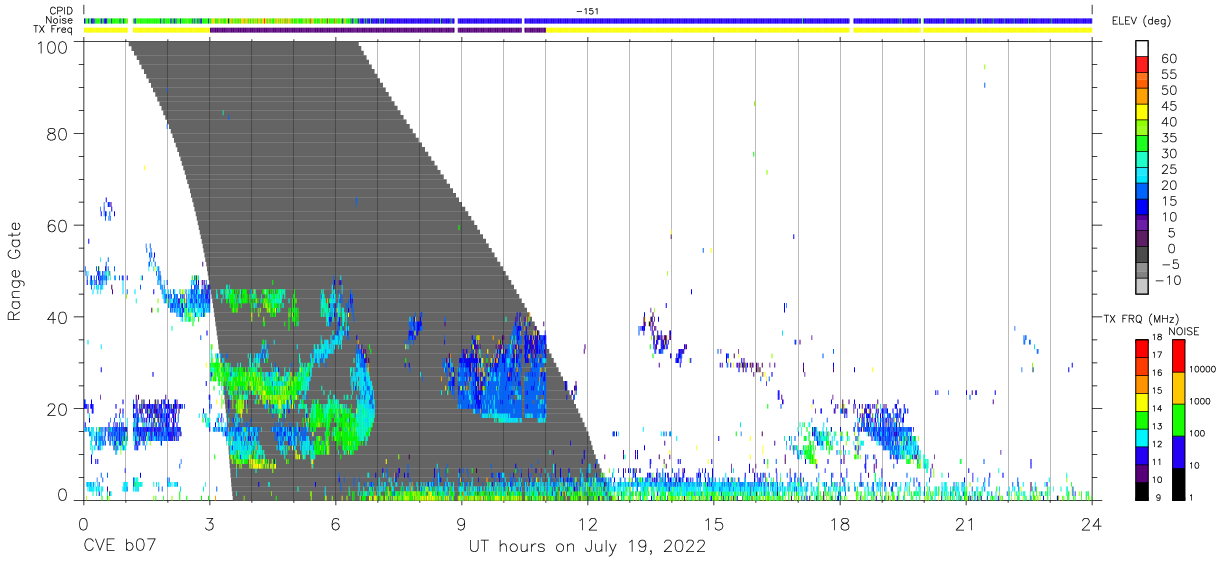1228x567 pixels.
Task: Select the red 10000 NOISE legend swatch
Action: pyautogui.click(x=1178, y=356)
